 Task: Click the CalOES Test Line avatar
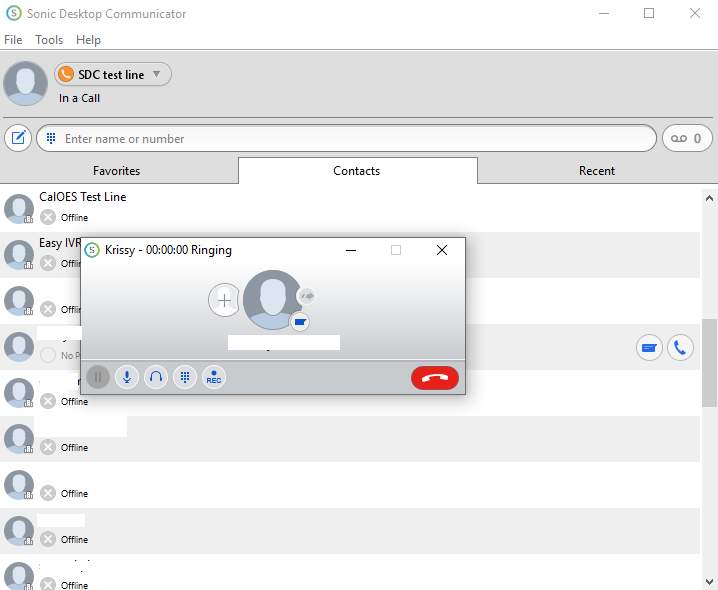pos(19,209)
